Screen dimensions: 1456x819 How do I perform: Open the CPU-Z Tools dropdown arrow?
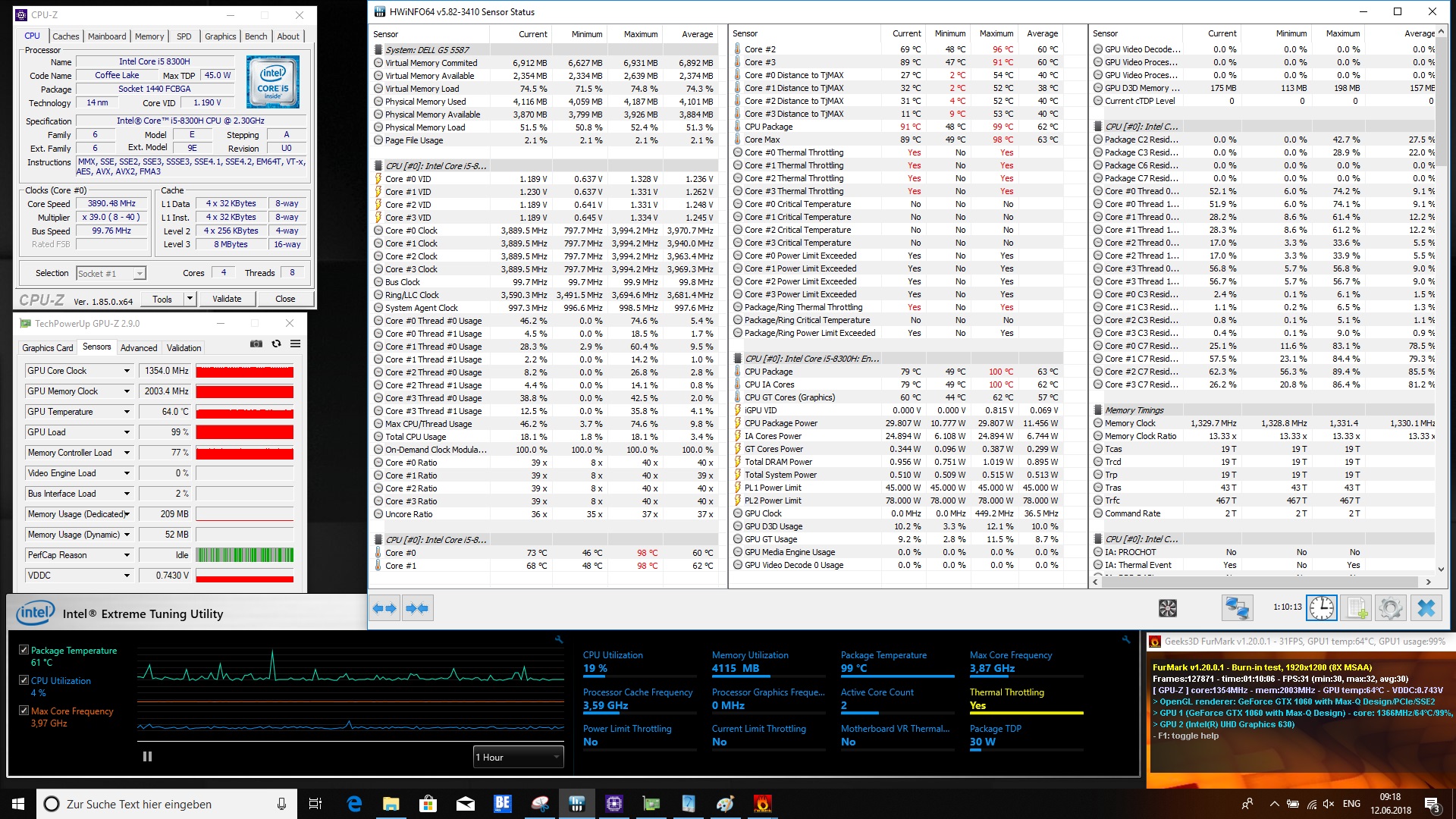(x=190, y=299)
